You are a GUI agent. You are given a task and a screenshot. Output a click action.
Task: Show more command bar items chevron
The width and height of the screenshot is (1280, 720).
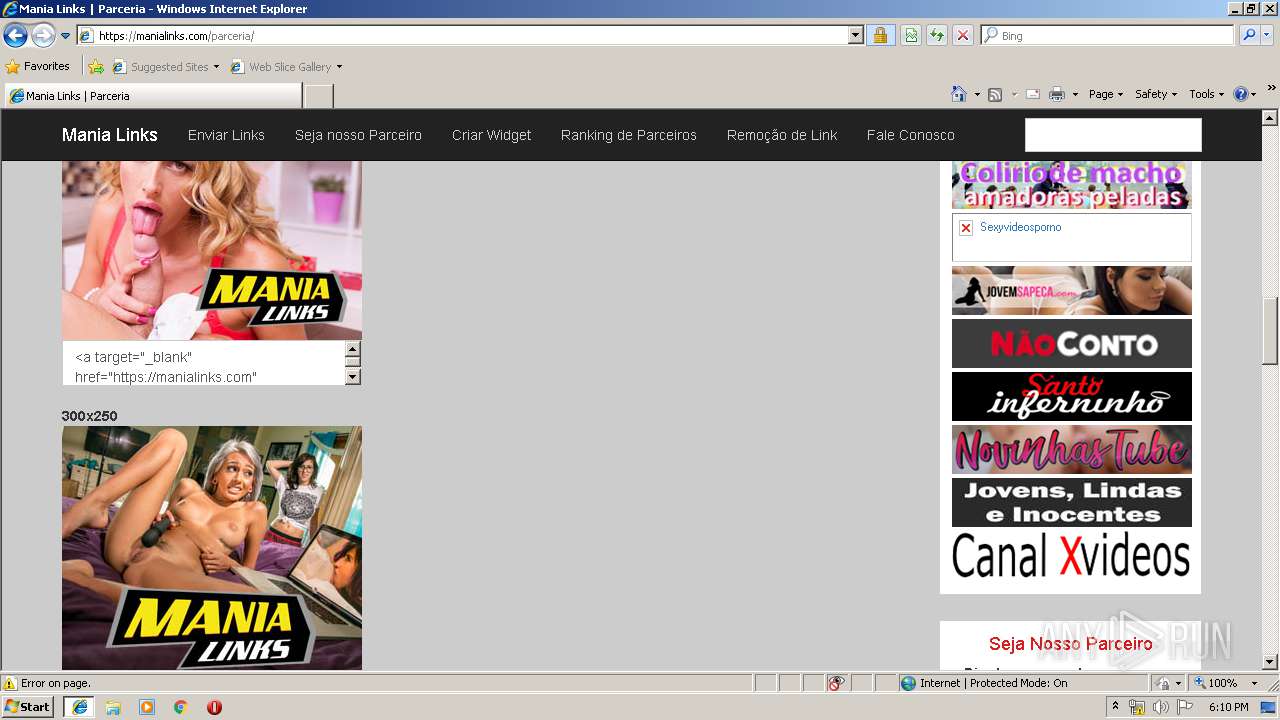1272,90
